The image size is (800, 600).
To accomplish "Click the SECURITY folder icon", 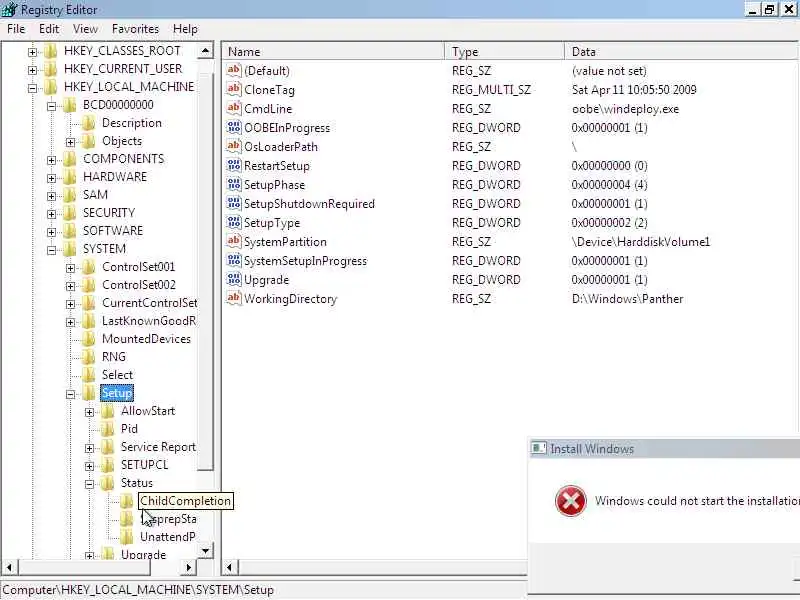I will point(69,213).
